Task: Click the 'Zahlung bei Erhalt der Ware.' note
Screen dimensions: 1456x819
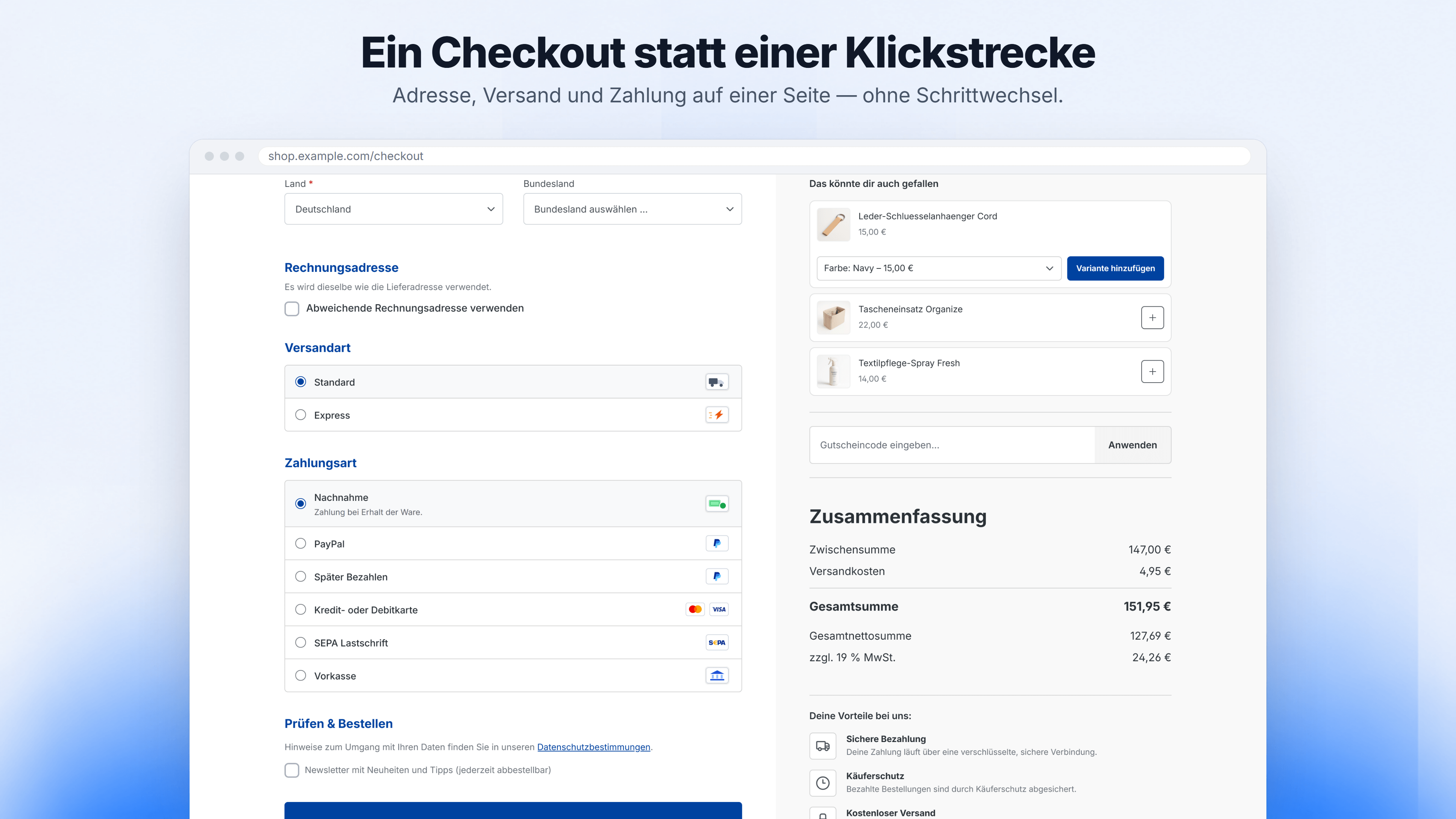Action: pos(368,512)
